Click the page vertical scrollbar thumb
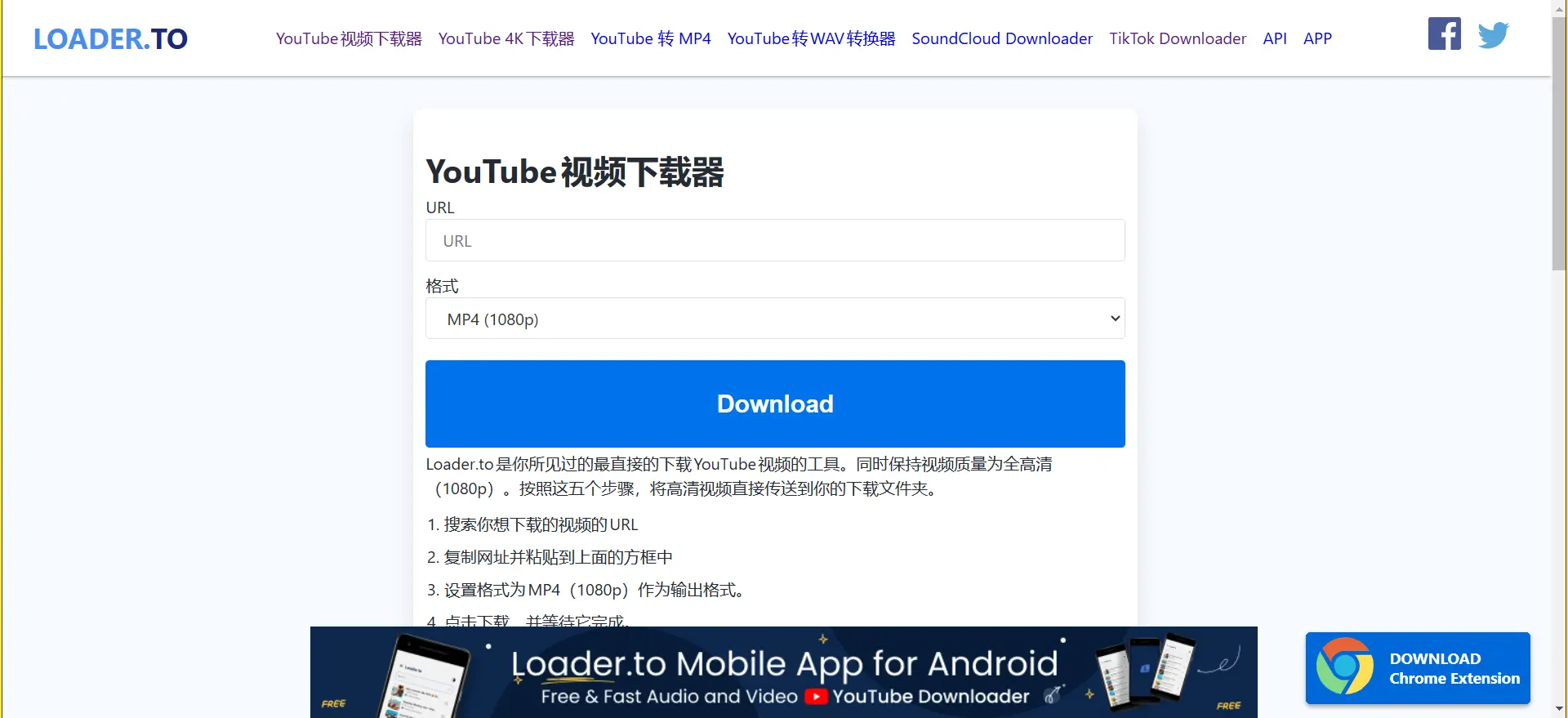1568x718 pixels. 1559,143
